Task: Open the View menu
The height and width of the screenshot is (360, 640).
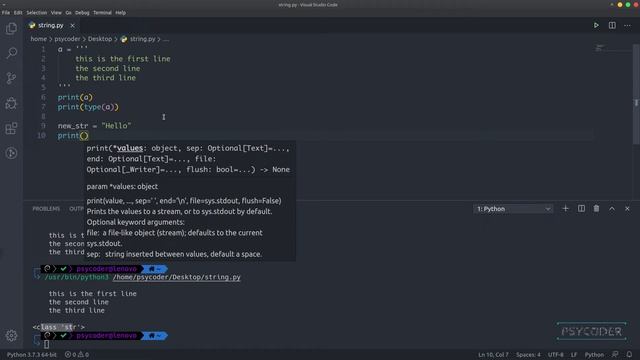Action: (56, 13)
